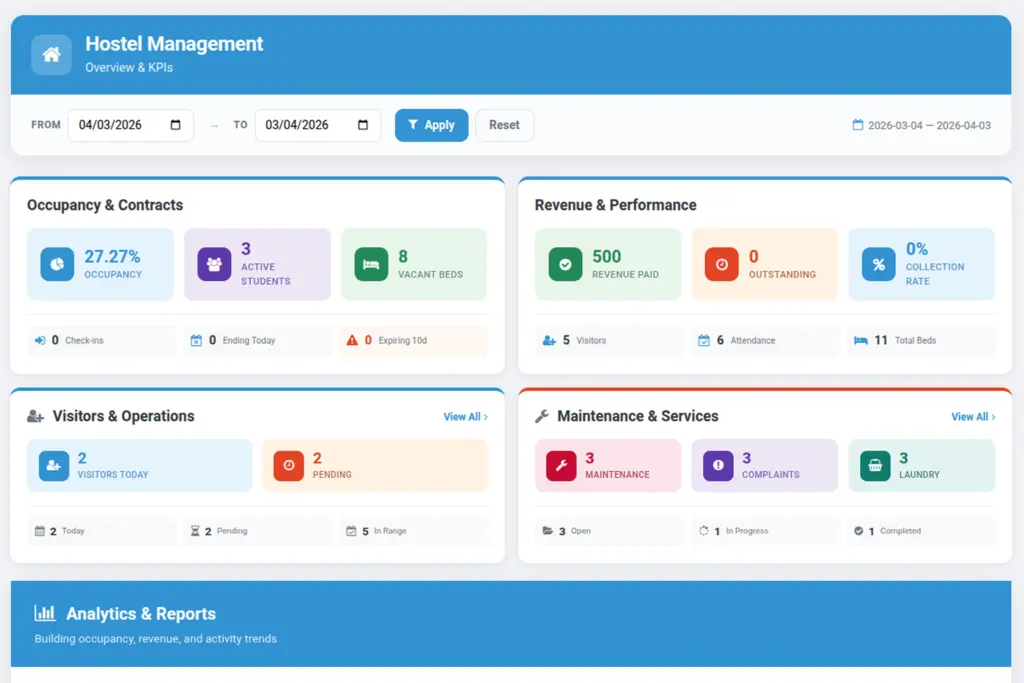
Task: Click the calendar icon beside the date range summary
Action: tap(857, 125)
